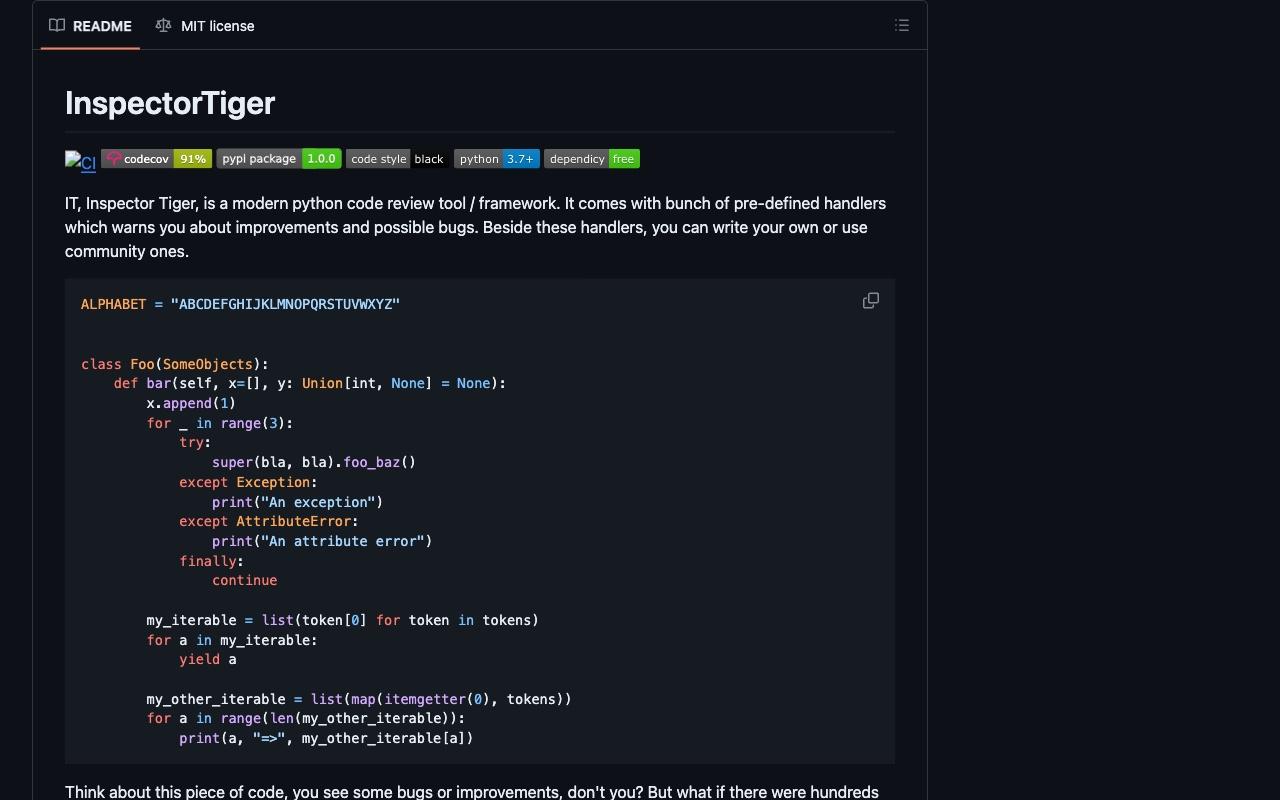1280x800 pixels.
Task: Click the 'my_other_iterable = list(map(' line
Action: 359,699
